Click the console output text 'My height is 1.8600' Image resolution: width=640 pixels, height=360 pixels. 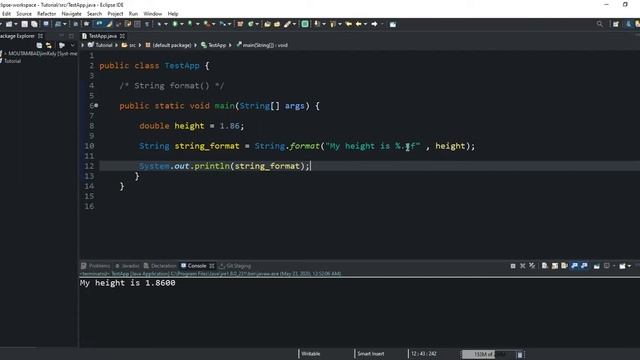pos(128,283)
